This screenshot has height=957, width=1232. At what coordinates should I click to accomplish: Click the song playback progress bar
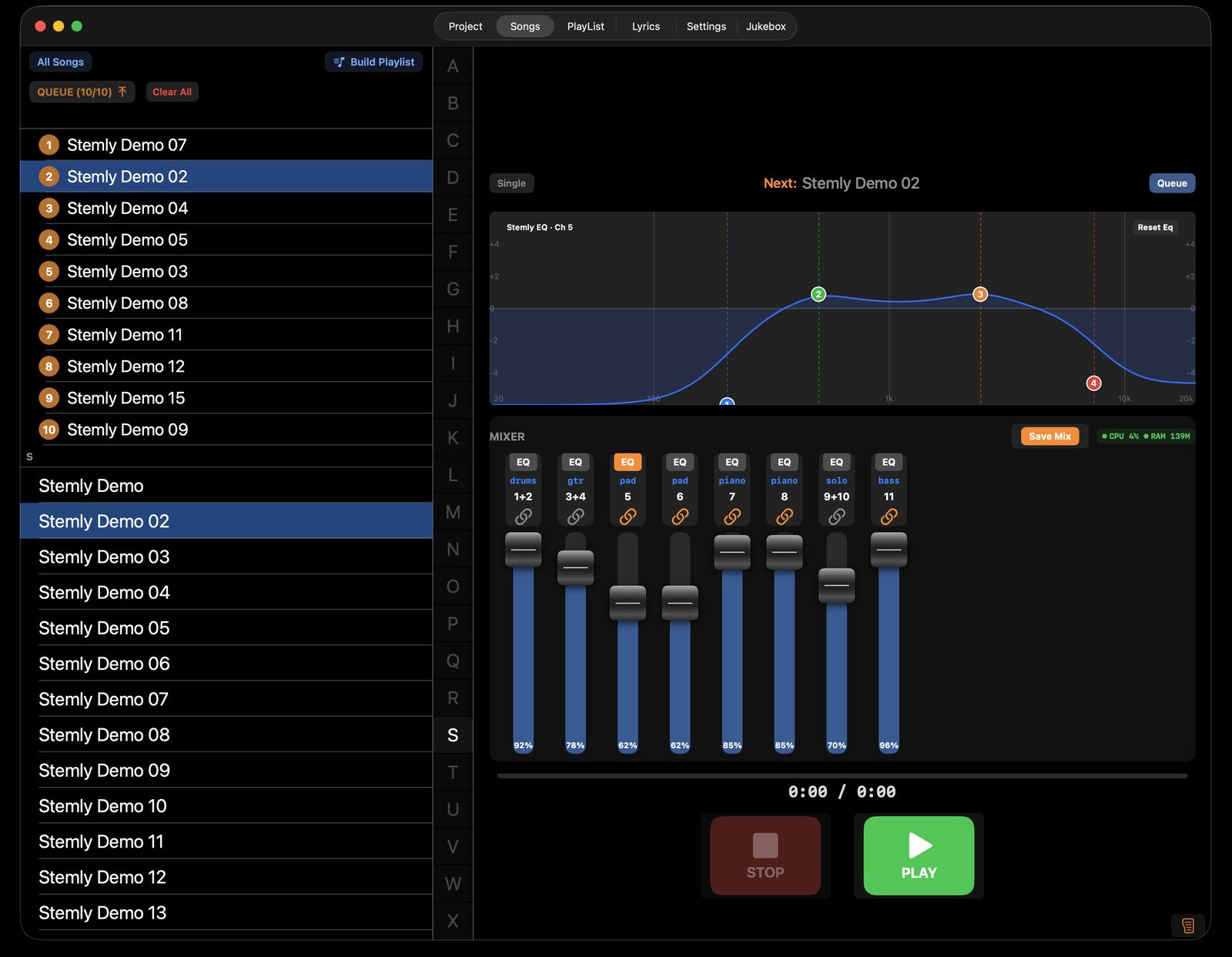coord(842,776)
